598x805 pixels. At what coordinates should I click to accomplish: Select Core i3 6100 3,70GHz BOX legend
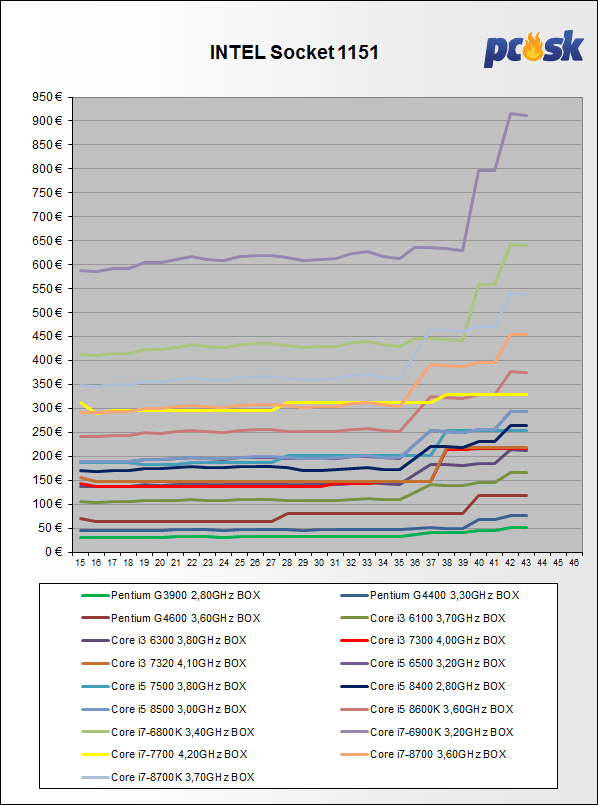[x=423, y=618]
